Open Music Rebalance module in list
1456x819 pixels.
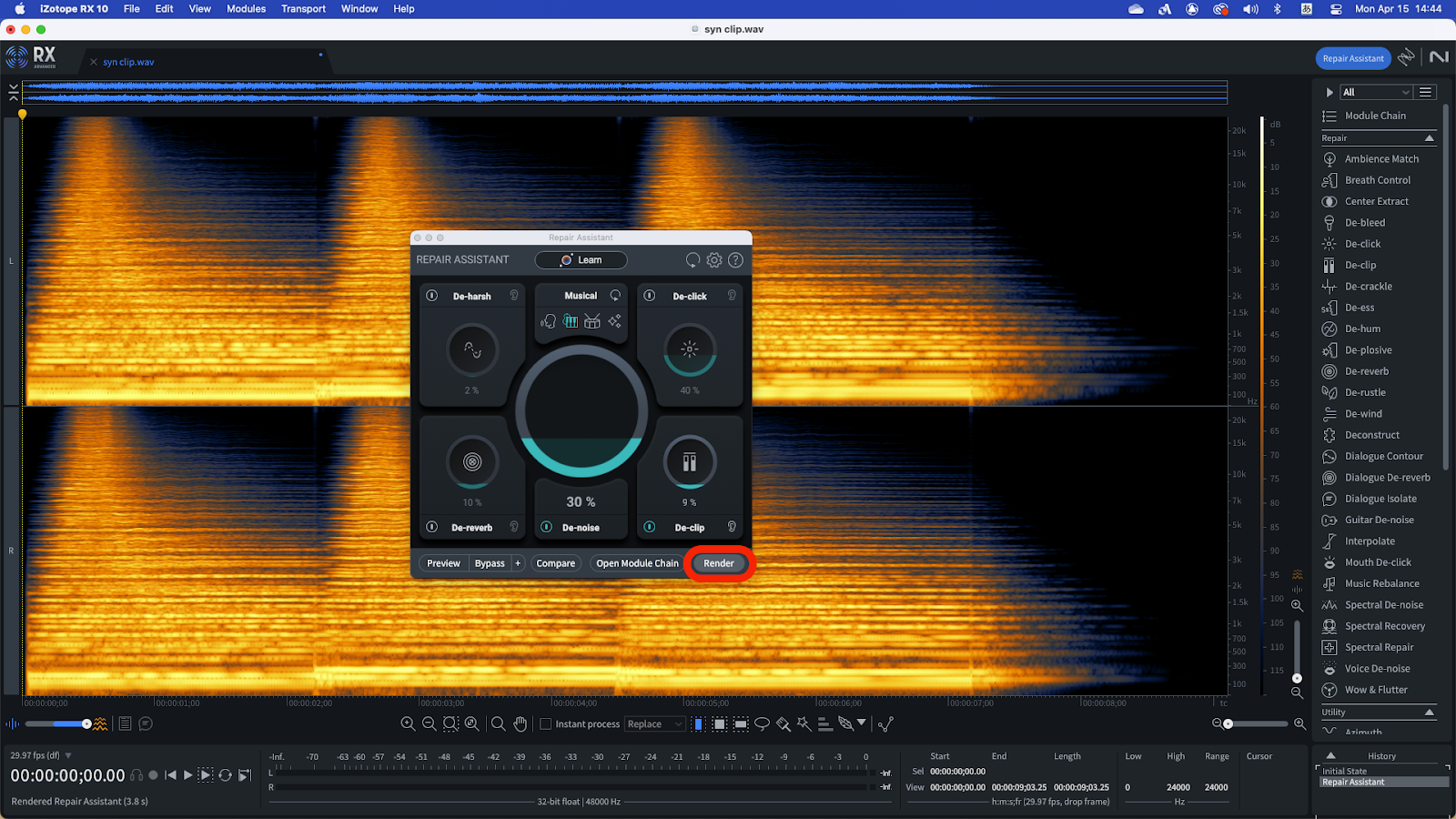(x=1381, y=583)
